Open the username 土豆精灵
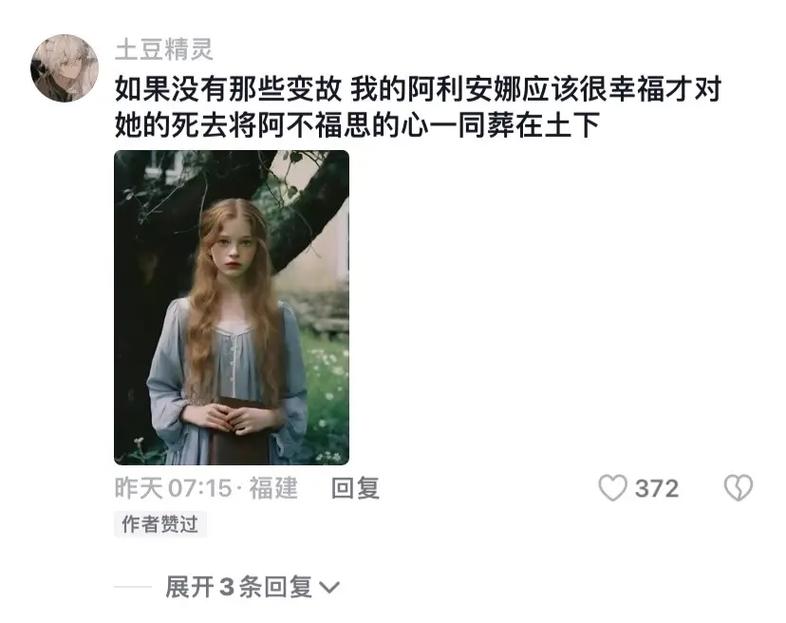The height and width of the screenshot is (623, 786). point(164,50)
